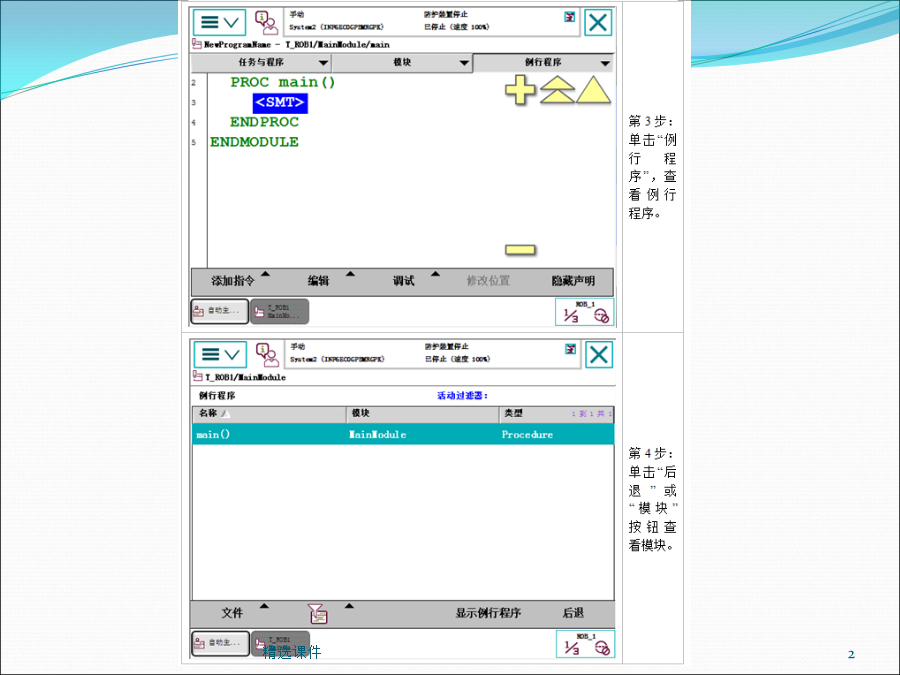Image resolution: width=900 pixels, height=675 pixels.
Task: Open the filter funnel icon menu
Action: pyautogui.click(x=317, y=614)
